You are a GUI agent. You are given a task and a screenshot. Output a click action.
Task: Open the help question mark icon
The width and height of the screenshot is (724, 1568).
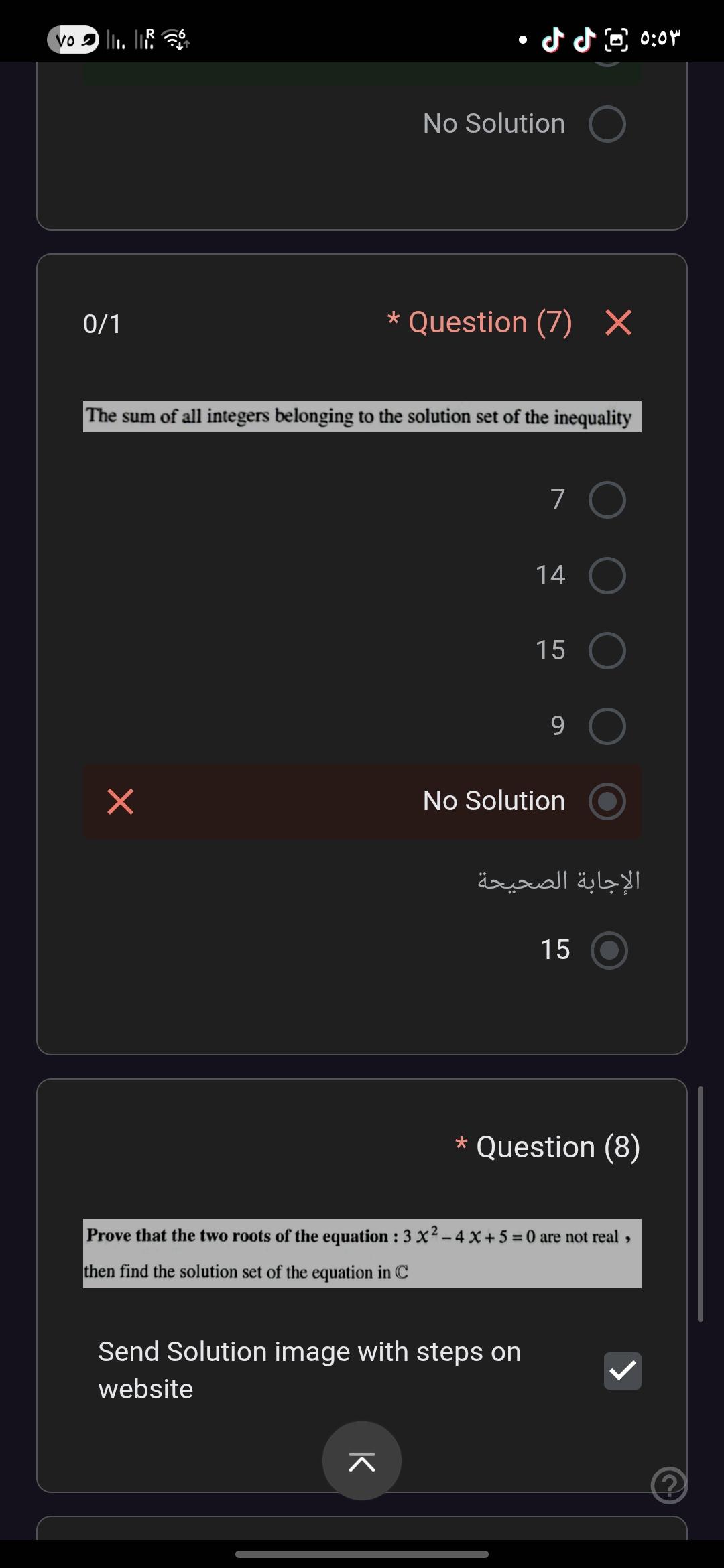[x=669, y=1485]
